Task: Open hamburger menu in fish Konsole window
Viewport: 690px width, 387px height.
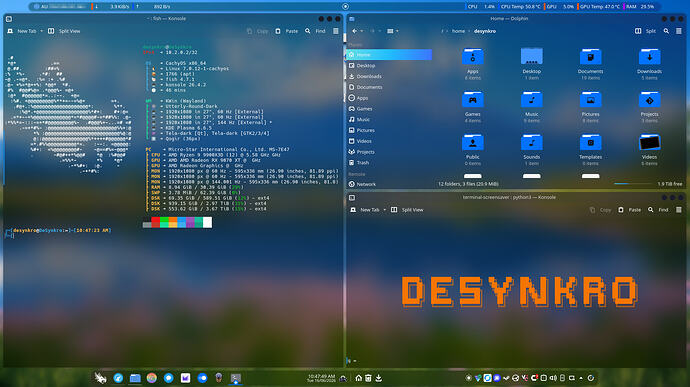Action: (336, 31)
